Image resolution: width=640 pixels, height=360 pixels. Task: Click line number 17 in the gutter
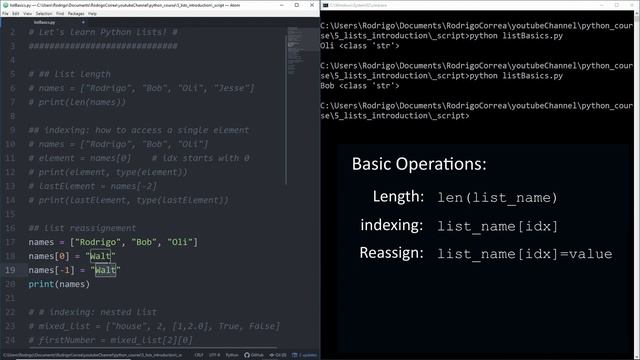(x=10, y=242)
